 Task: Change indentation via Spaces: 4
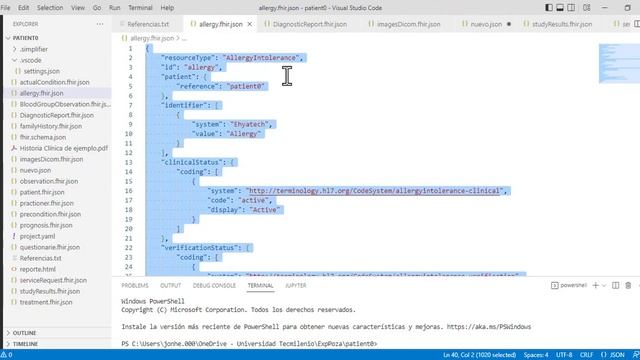tap(536, 355)
